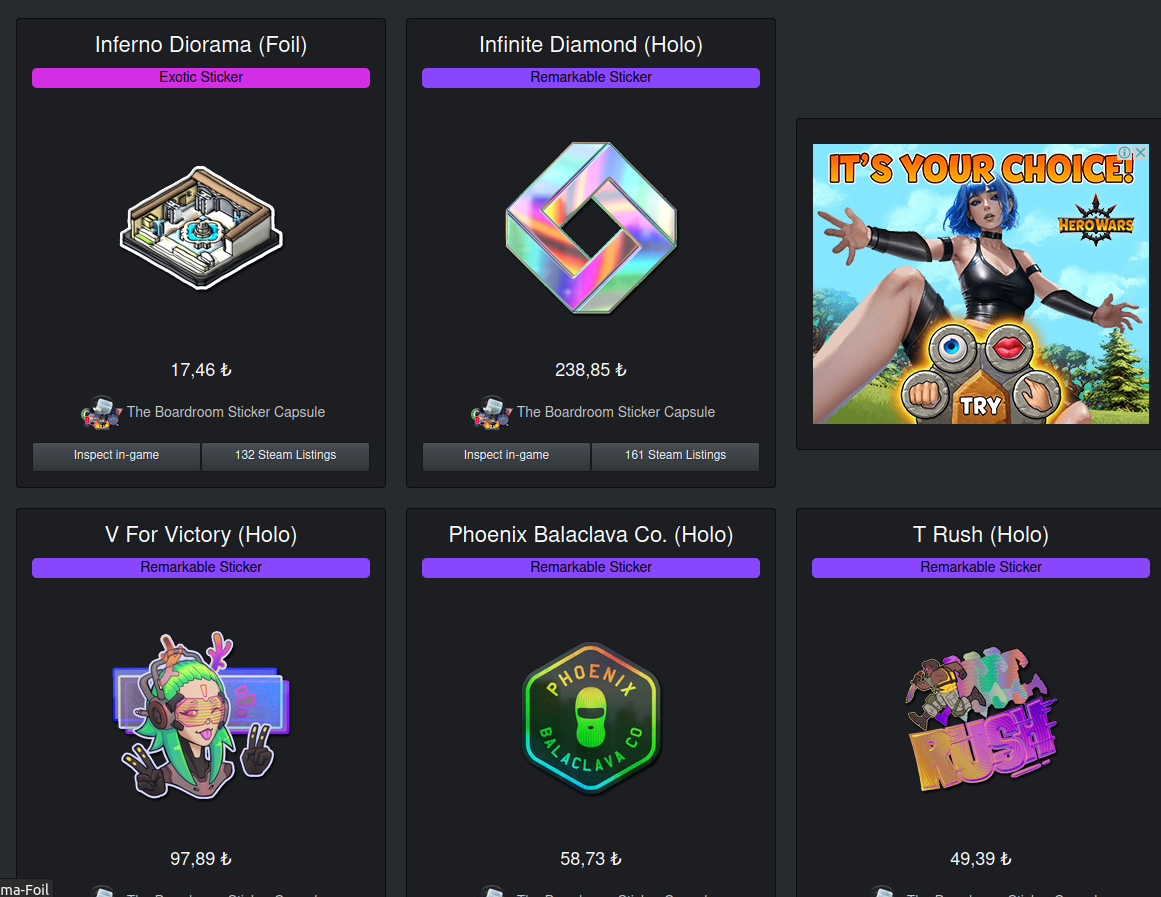Image resolution: width=1161 pixels, height=897 pixels.
Task: Click the T Rush (Holo) title
Action: pos(981,534)
